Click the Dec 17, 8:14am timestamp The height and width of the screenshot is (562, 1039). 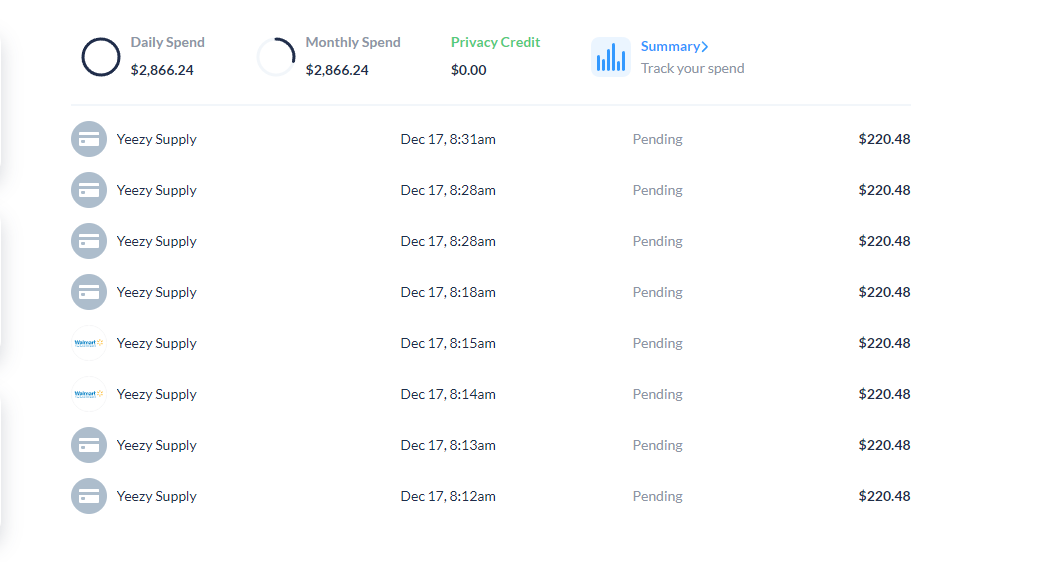pyautogui.click(x=448, y=394)
